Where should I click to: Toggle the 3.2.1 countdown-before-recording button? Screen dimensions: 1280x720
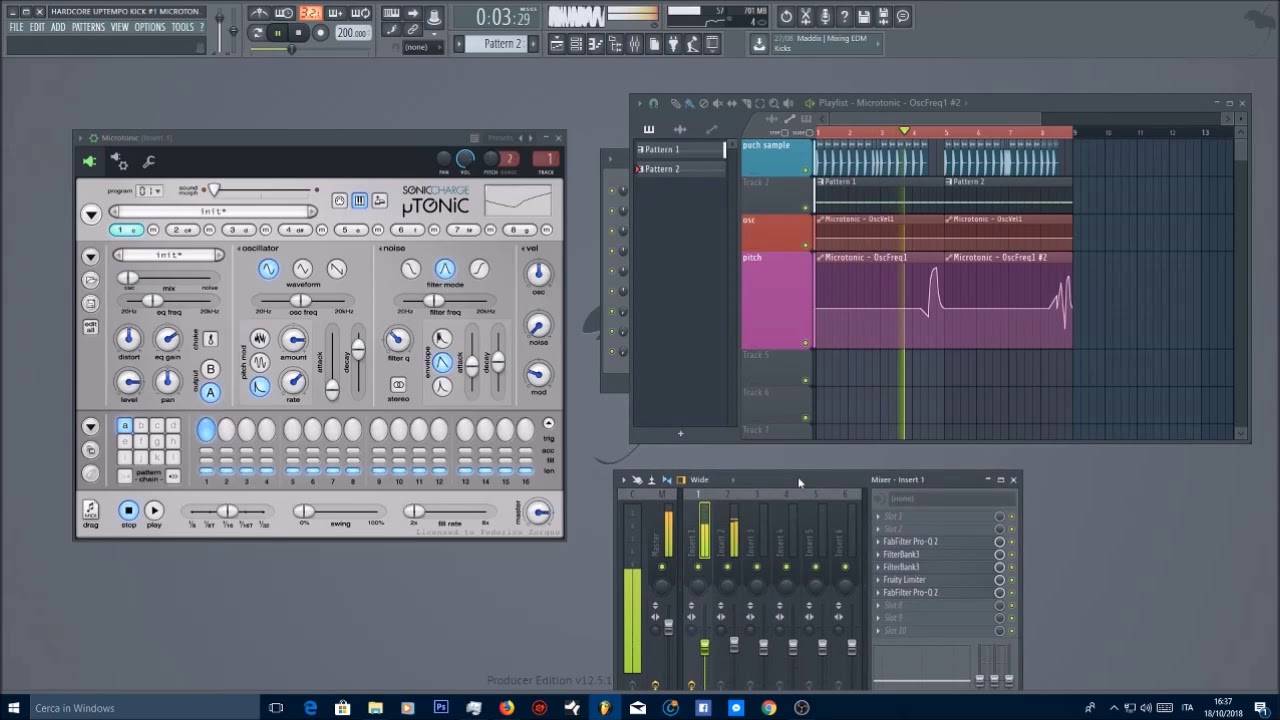(310, 14)
